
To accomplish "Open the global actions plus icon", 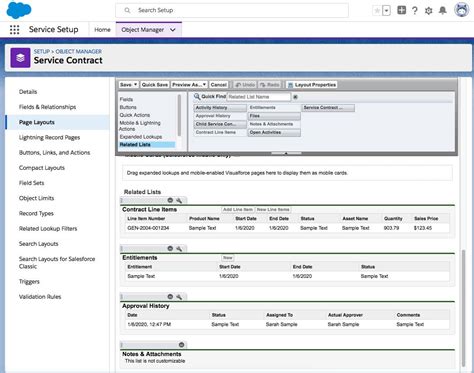I will point(401,10).
